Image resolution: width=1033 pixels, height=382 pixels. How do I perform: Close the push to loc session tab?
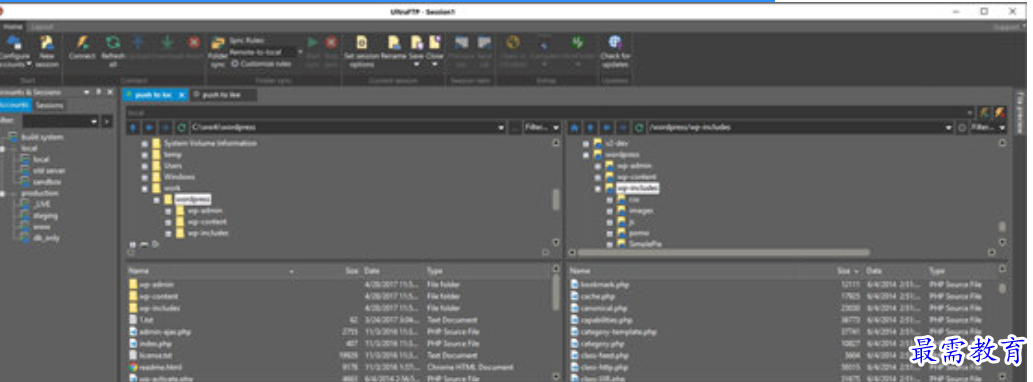[182, 95]
